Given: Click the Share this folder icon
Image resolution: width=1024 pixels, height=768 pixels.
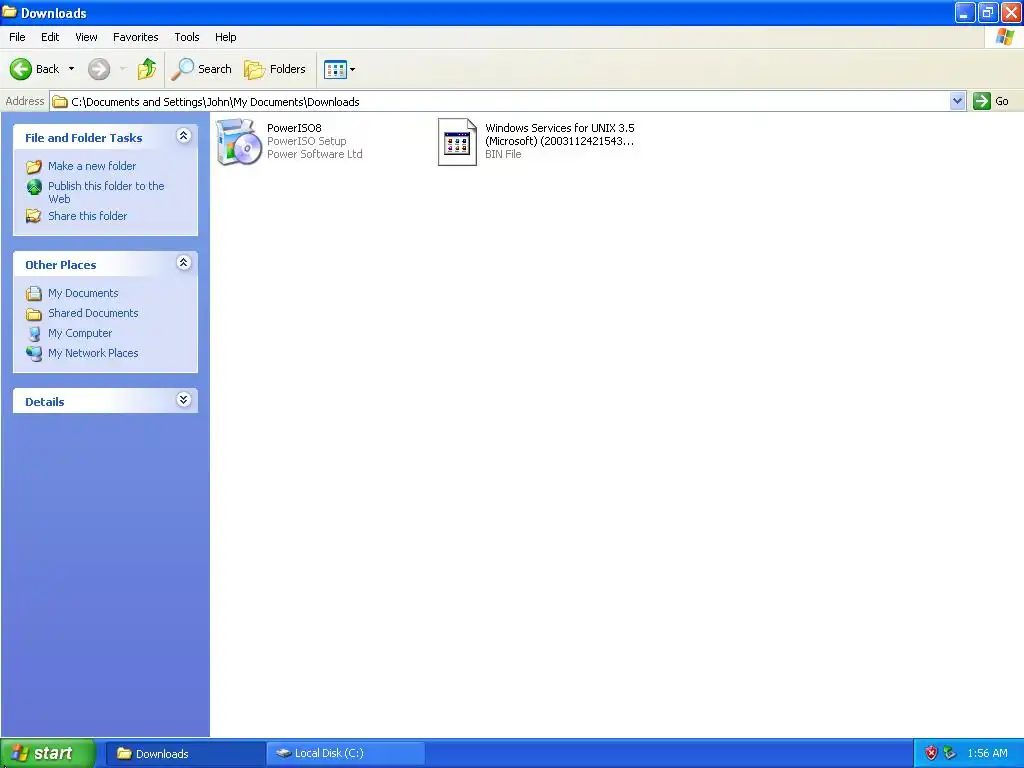Looking at the screenshot, I should [34, 216].
